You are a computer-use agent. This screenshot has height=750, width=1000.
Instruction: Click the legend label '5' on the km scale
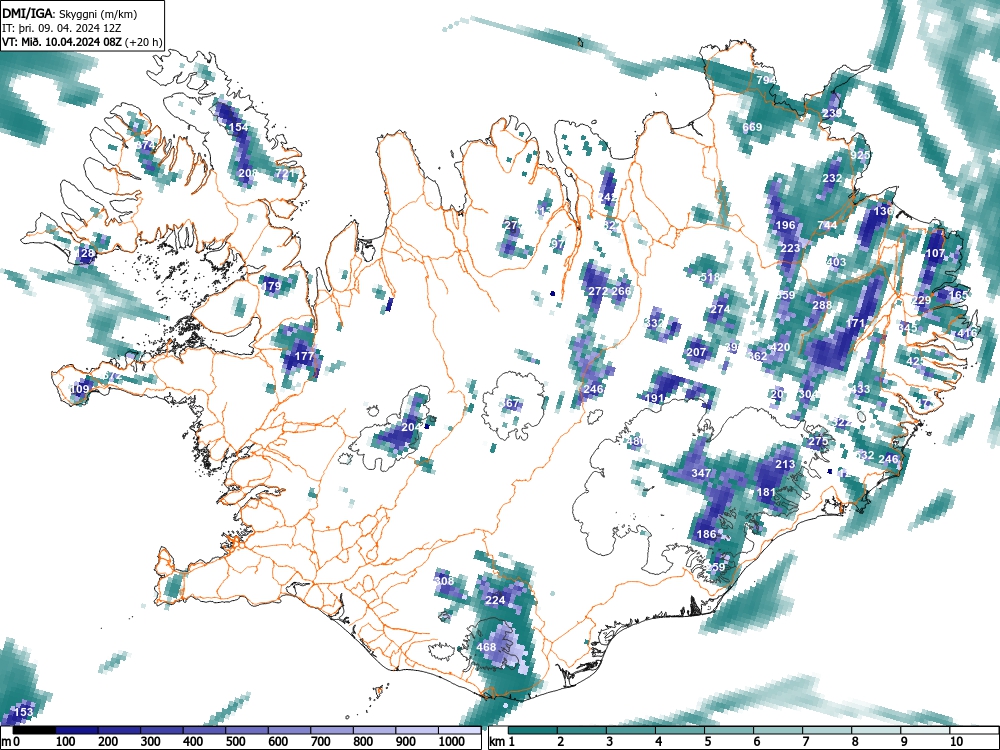708,741
